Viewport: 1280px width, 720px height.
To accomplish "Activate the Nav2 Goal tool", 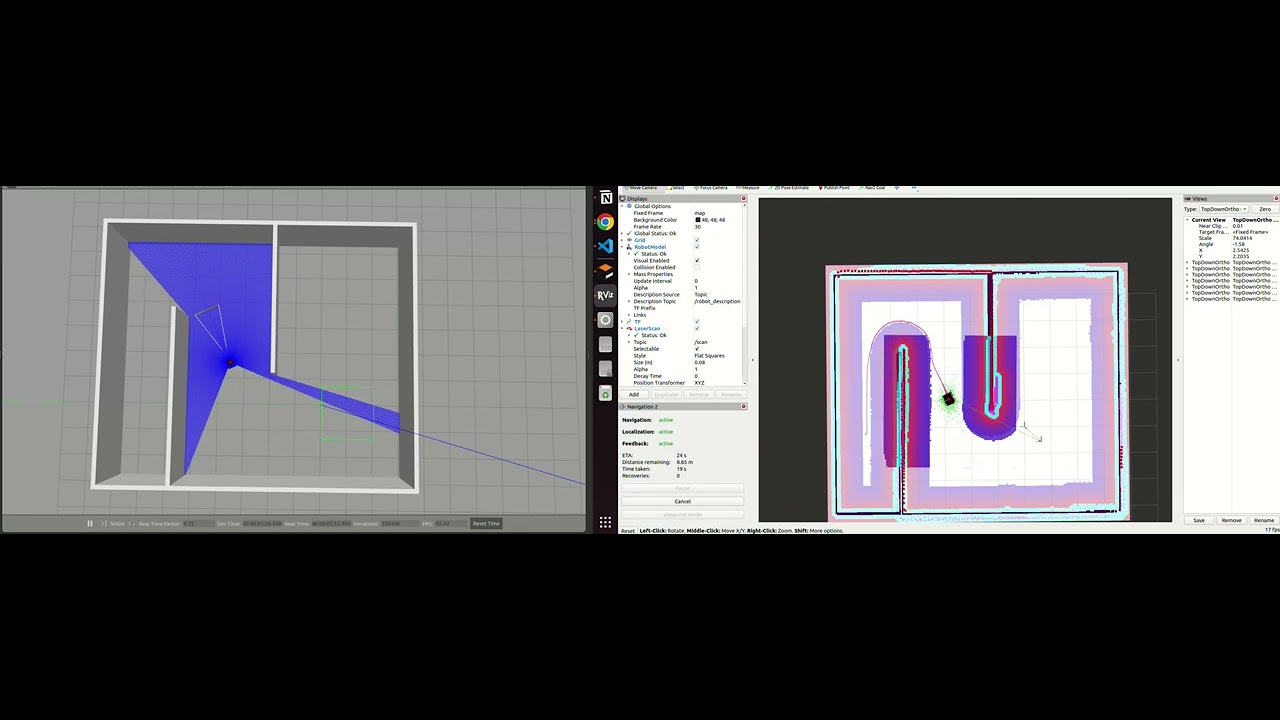I will coord(873,188).
